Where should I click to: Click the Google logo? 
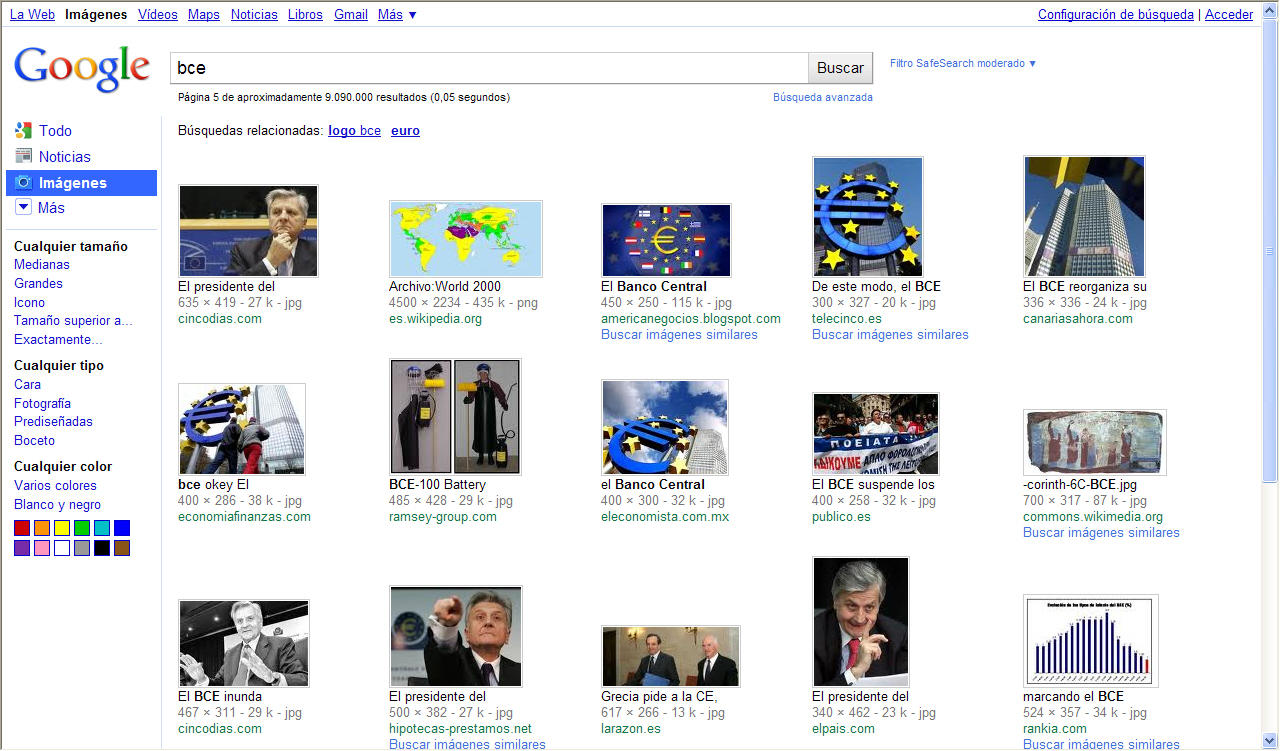pos(82,68)
